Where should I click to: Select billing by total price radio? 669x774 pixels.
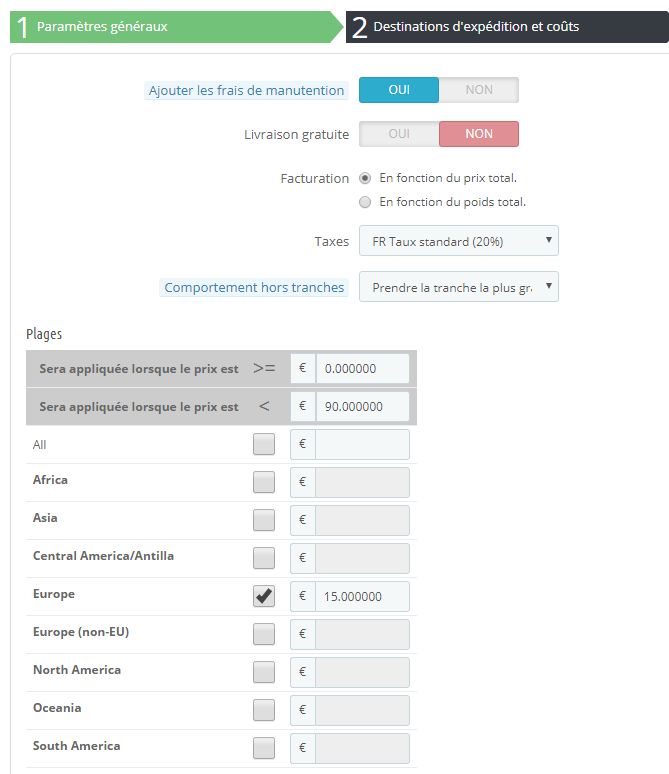[x=365, y=178]
